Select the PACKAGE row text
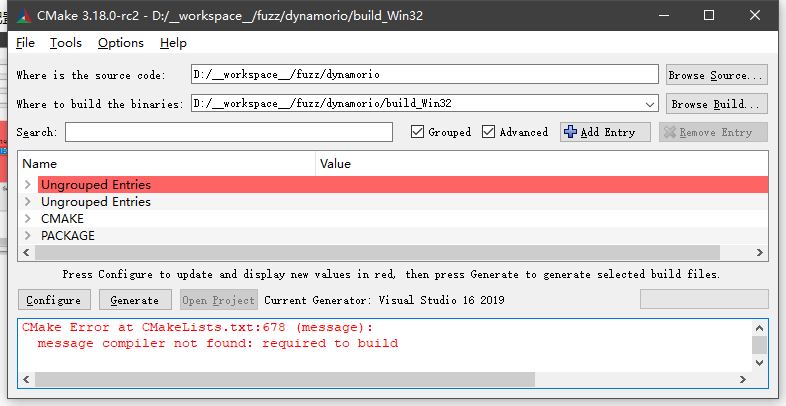 [68, 236]
